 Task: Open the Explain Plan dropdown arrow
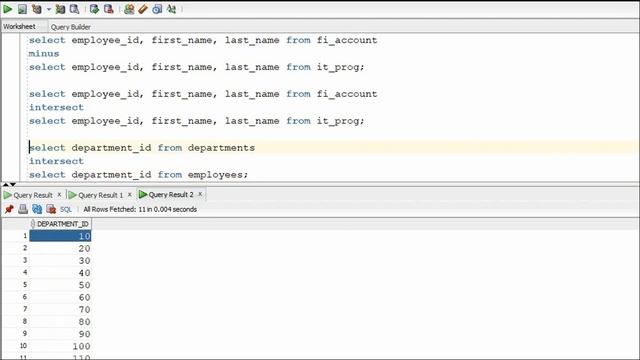tap(48, 9)
